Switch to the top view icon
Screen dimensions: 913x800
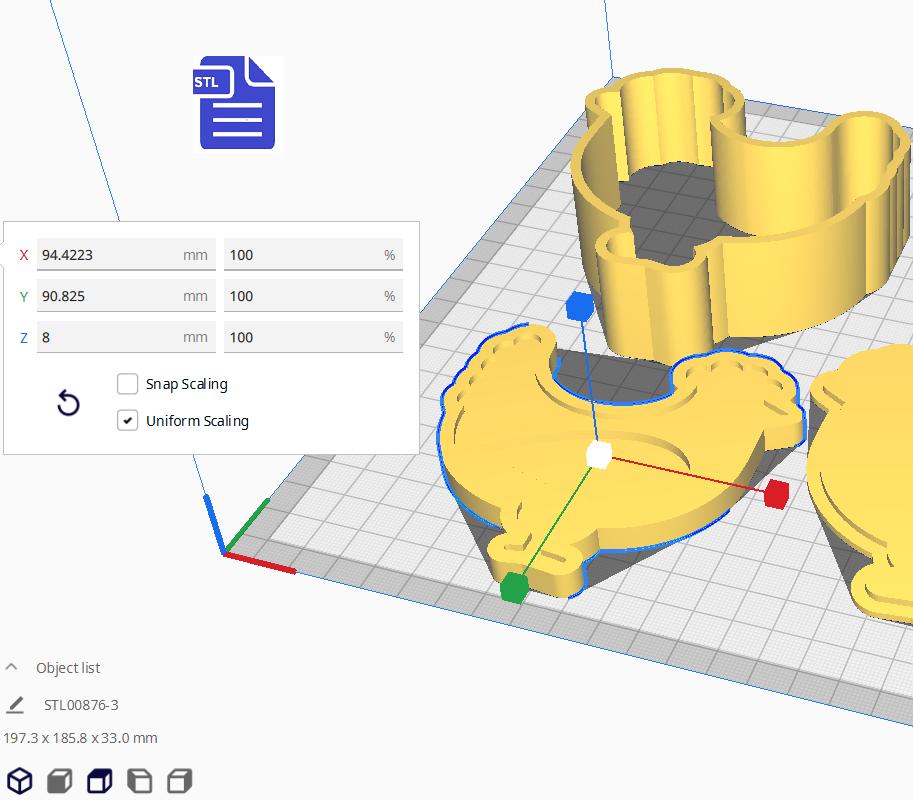100,780
